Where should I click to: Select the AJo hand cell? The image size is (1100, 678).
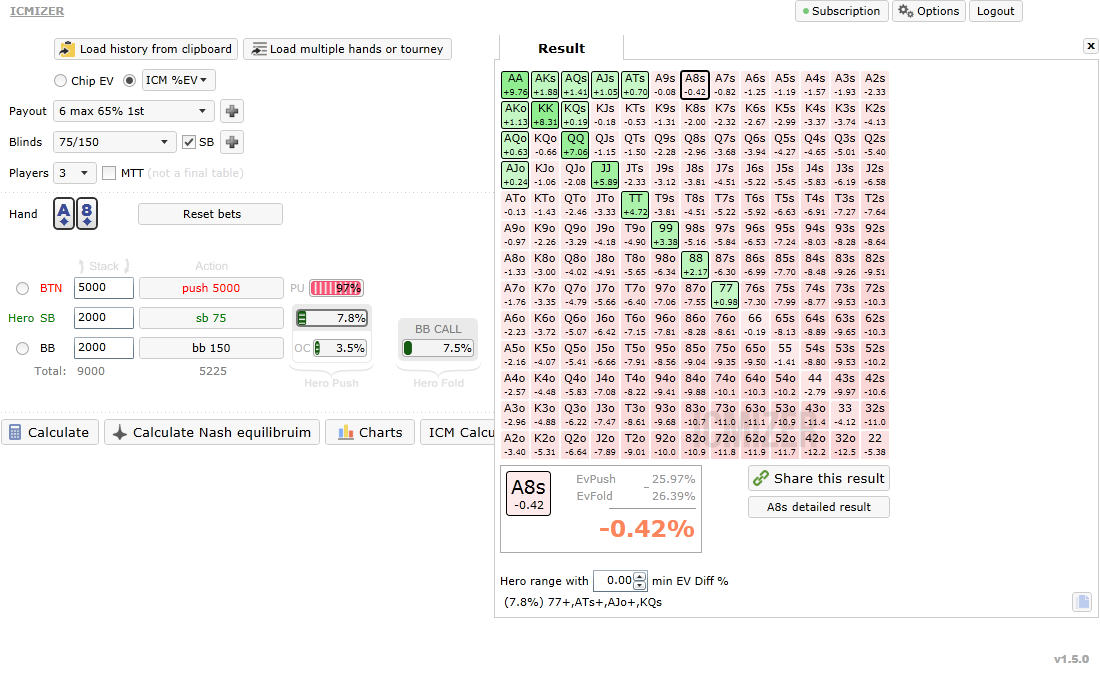(x=515, y=175)
